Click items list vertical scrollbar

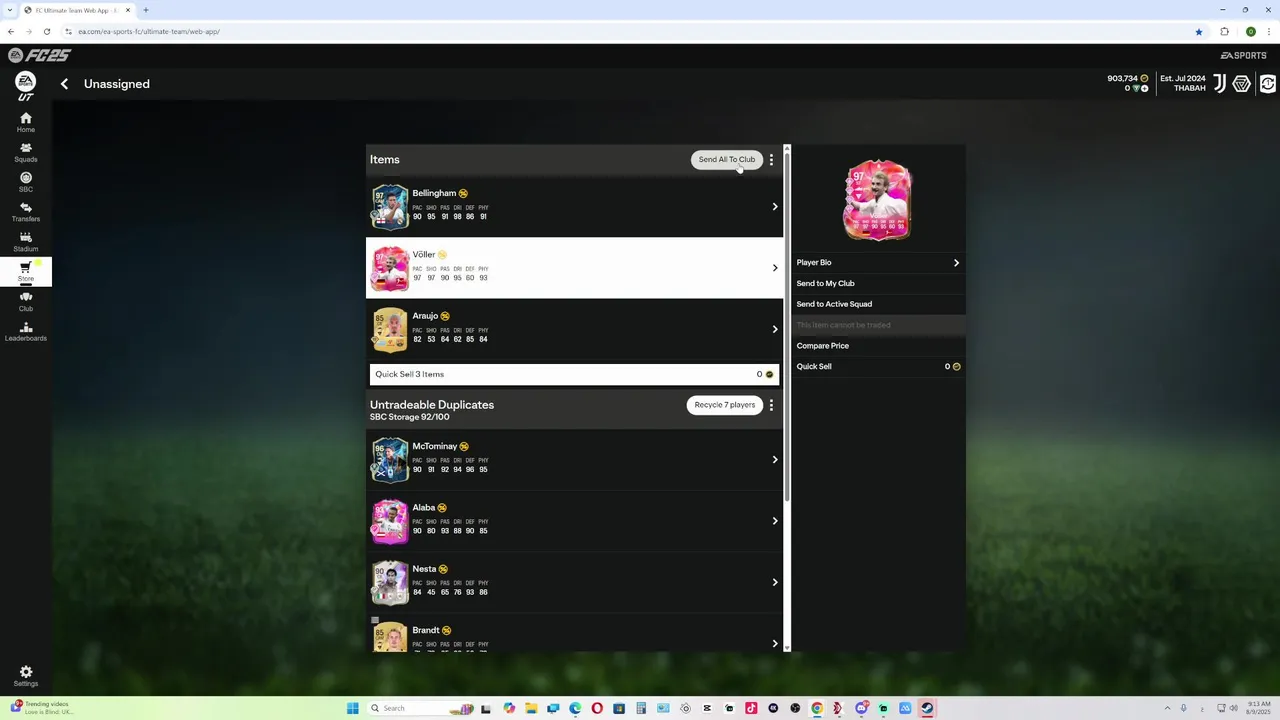[x=787, y=328]
